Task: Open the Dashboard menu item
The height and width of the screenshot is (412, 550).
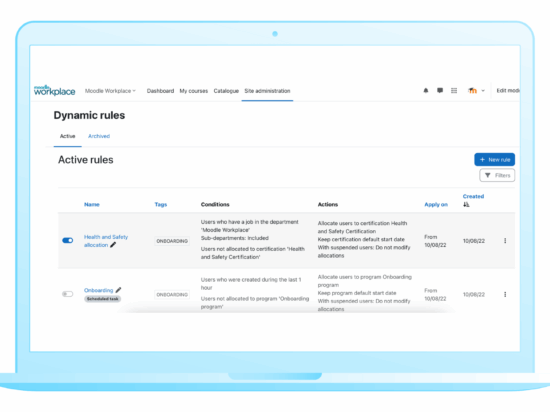Action: 160,91
